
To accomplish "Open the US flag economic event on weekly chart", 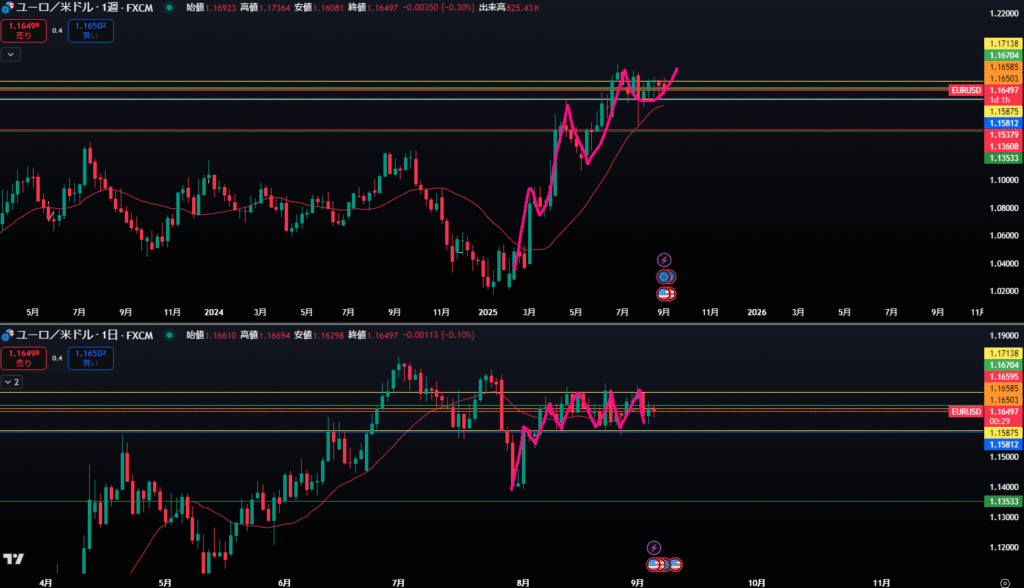I will click(665, 294).
